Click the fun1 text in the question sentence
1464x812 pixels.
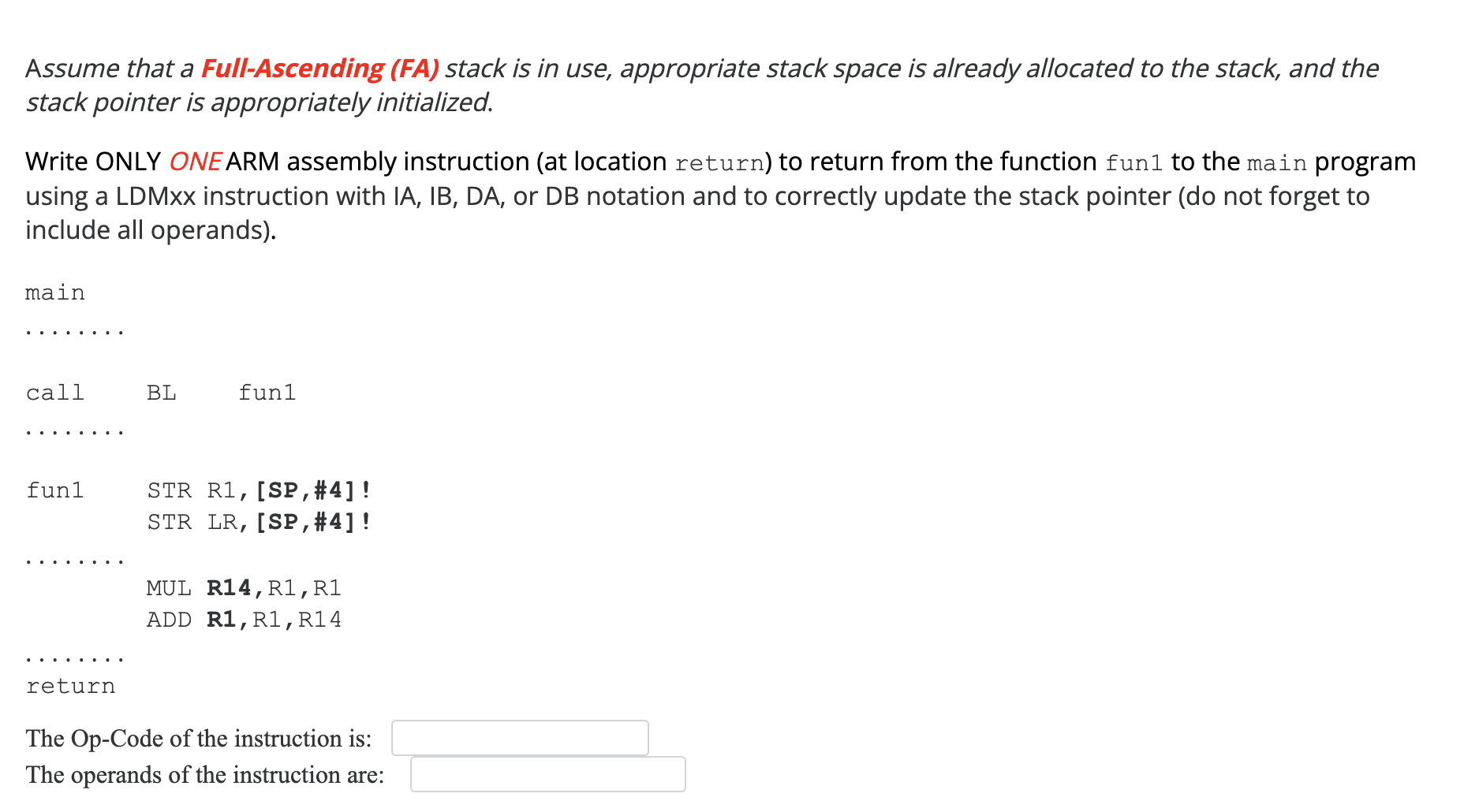(1134, 162)
